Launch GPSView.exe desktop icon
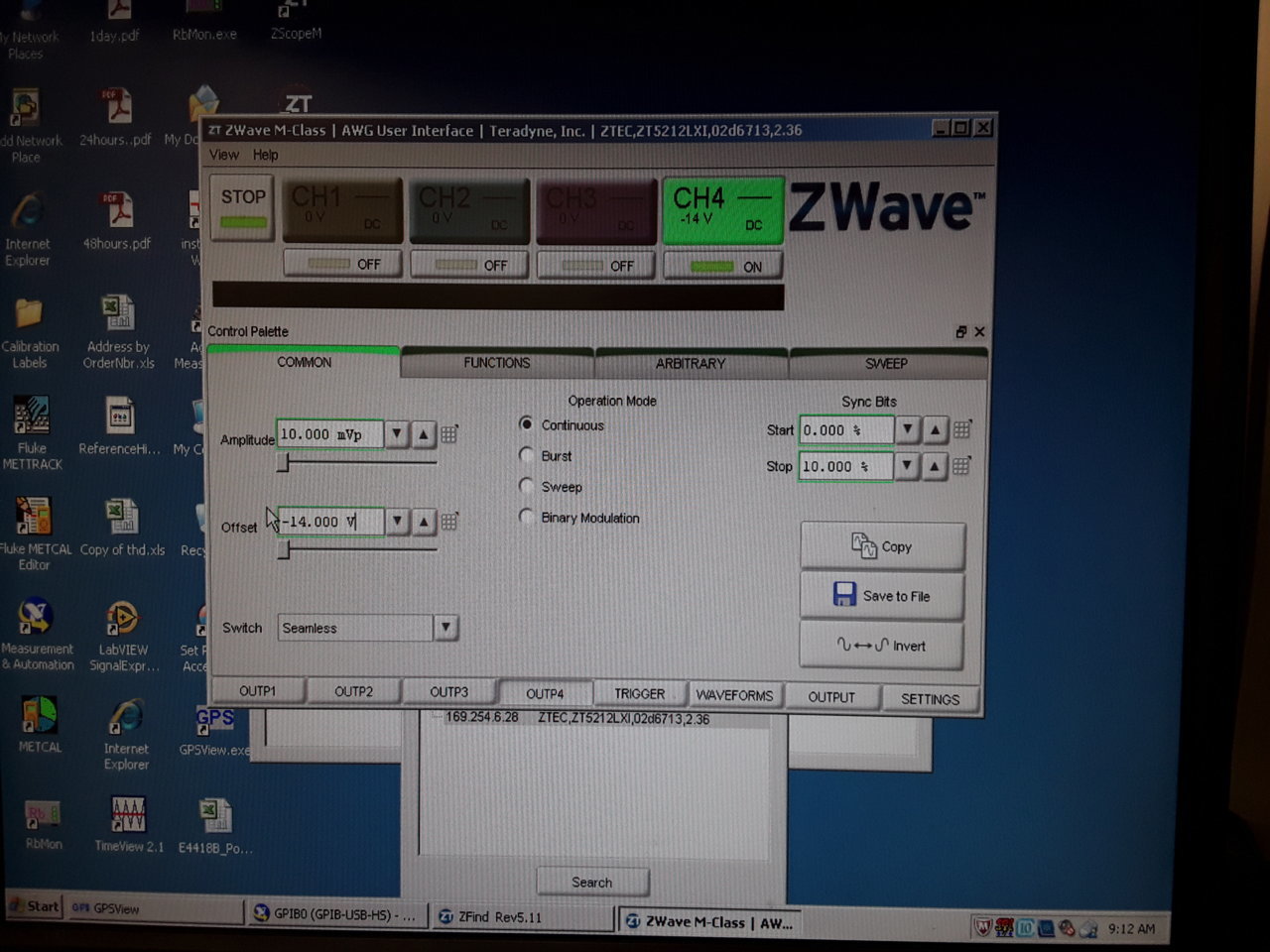1270x952 pixels. click(x=214, y=731)
